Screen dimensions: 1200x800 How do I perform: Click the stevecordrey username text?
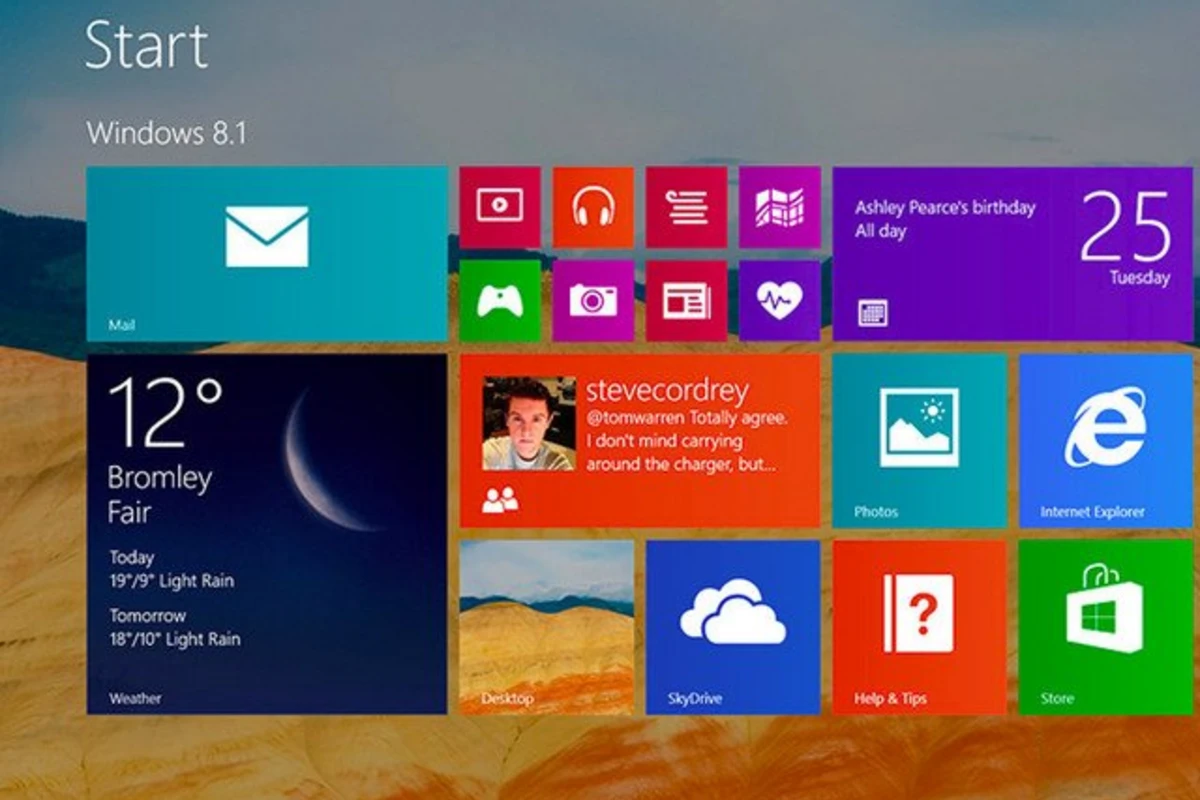point(667,390)
